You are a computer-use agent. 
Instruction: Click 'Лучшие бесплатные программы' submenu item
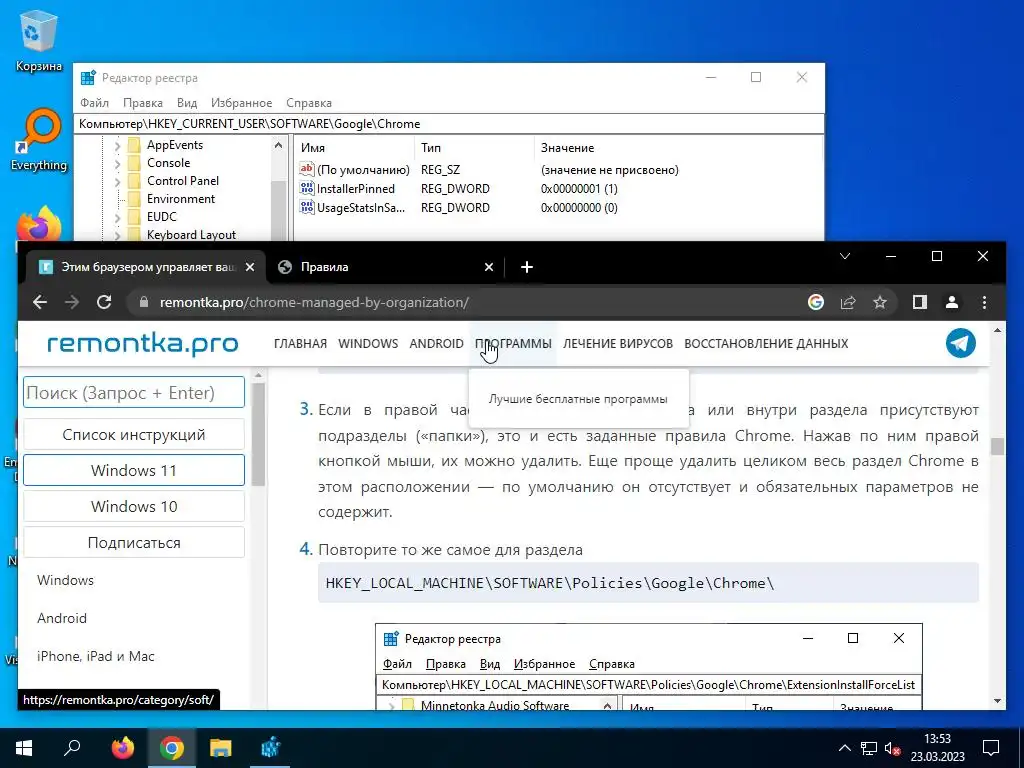click(578, 399)
